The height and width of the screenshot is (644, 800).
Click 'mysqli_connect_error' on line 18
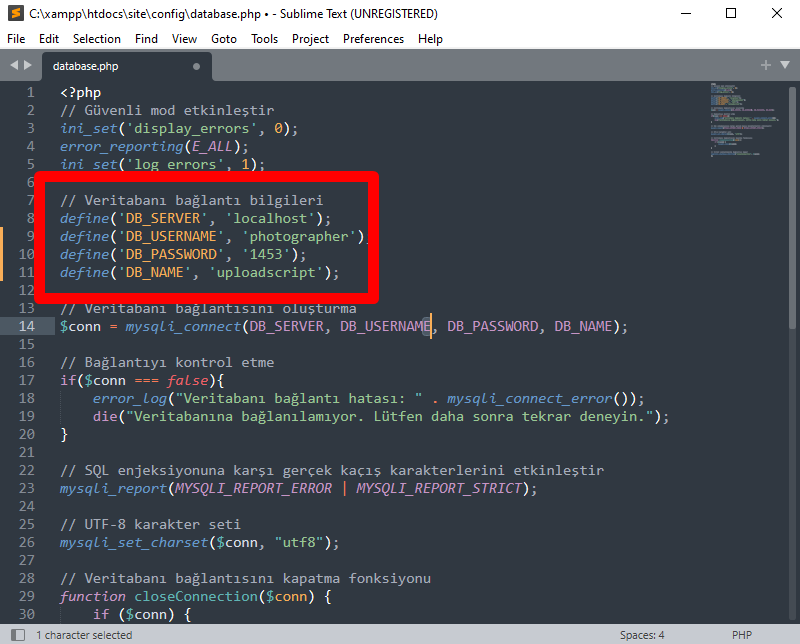click(529, 398)
